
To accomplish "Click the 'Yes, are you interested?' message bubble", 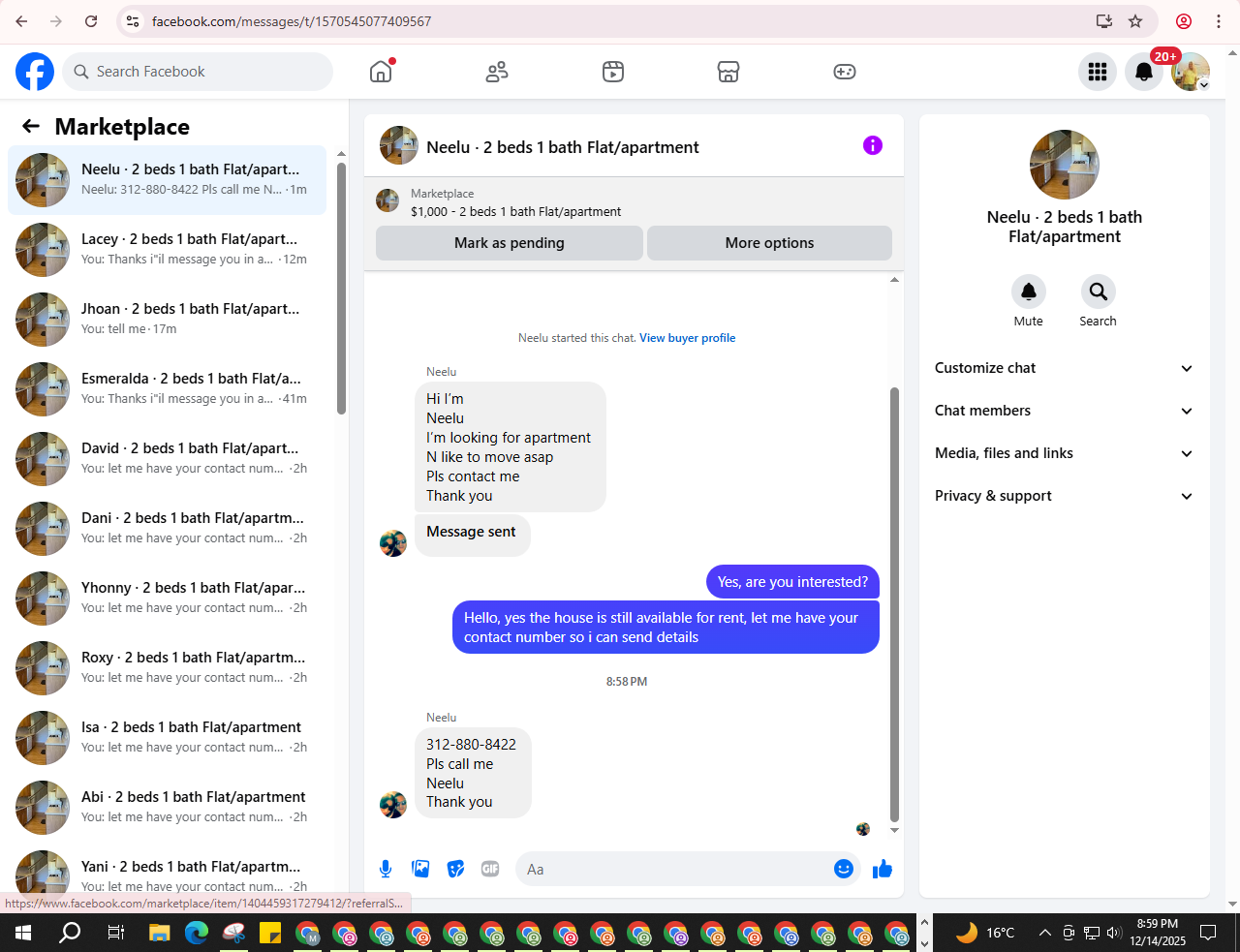I will (792, 582).
